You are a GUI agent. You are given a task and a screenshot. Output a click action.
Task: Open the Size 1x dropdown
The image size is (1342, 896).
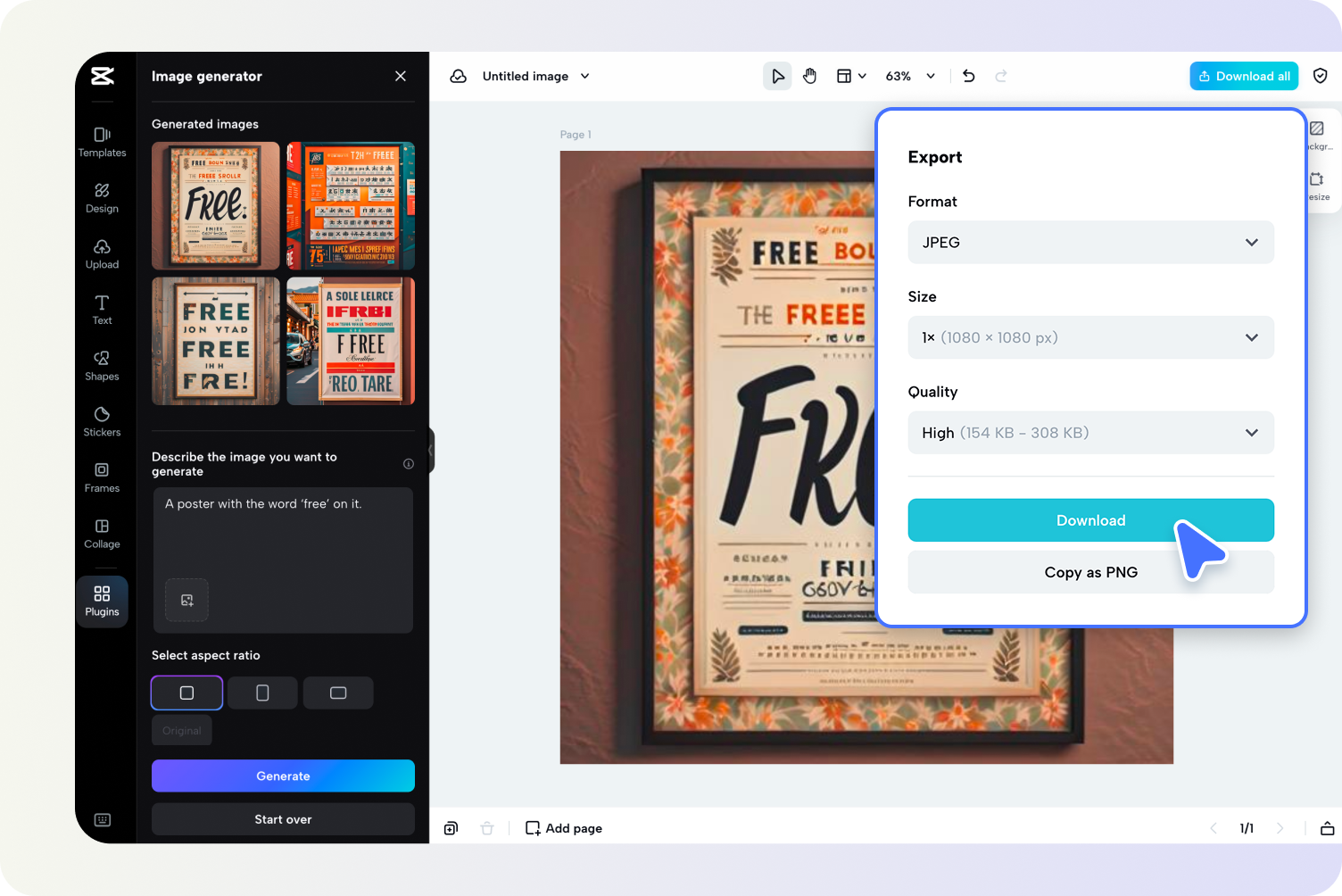pyautogui.click(x=1091, y=337)
